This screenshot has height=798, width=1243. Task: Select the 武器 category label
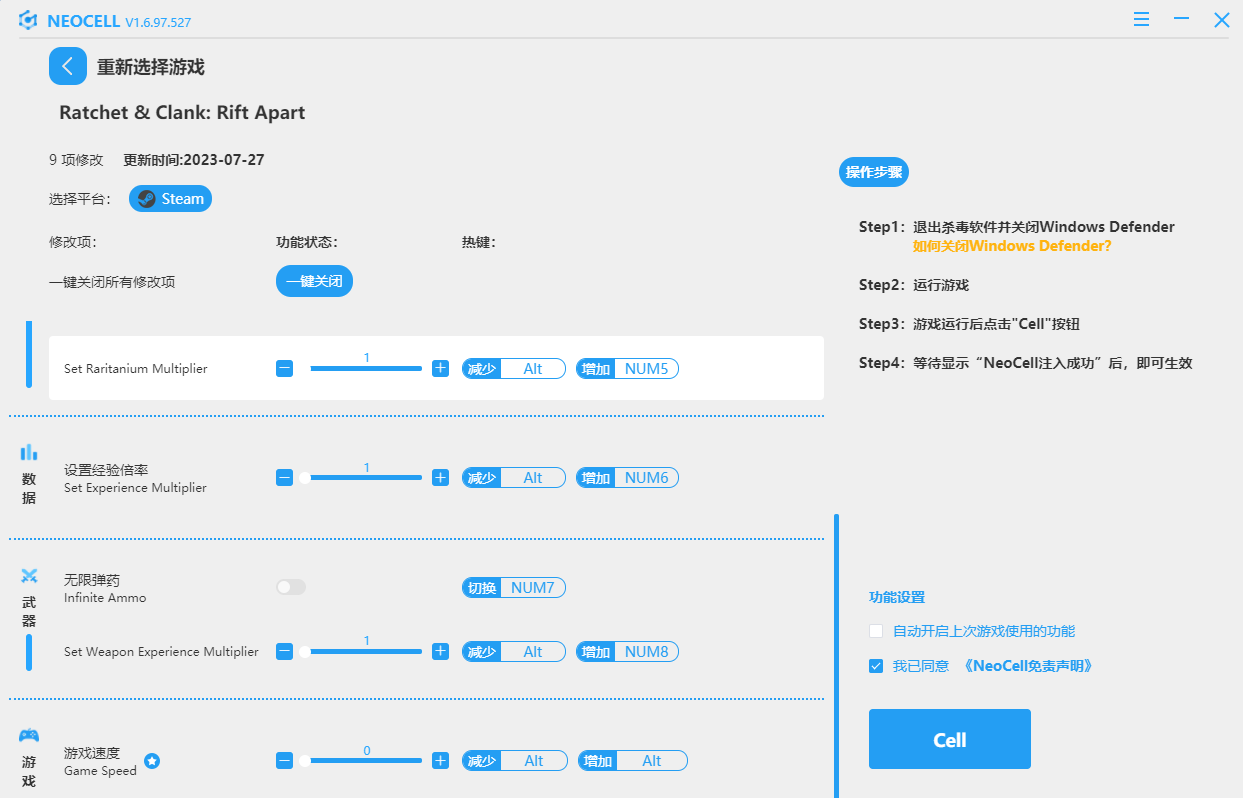[x=29, y=612]
